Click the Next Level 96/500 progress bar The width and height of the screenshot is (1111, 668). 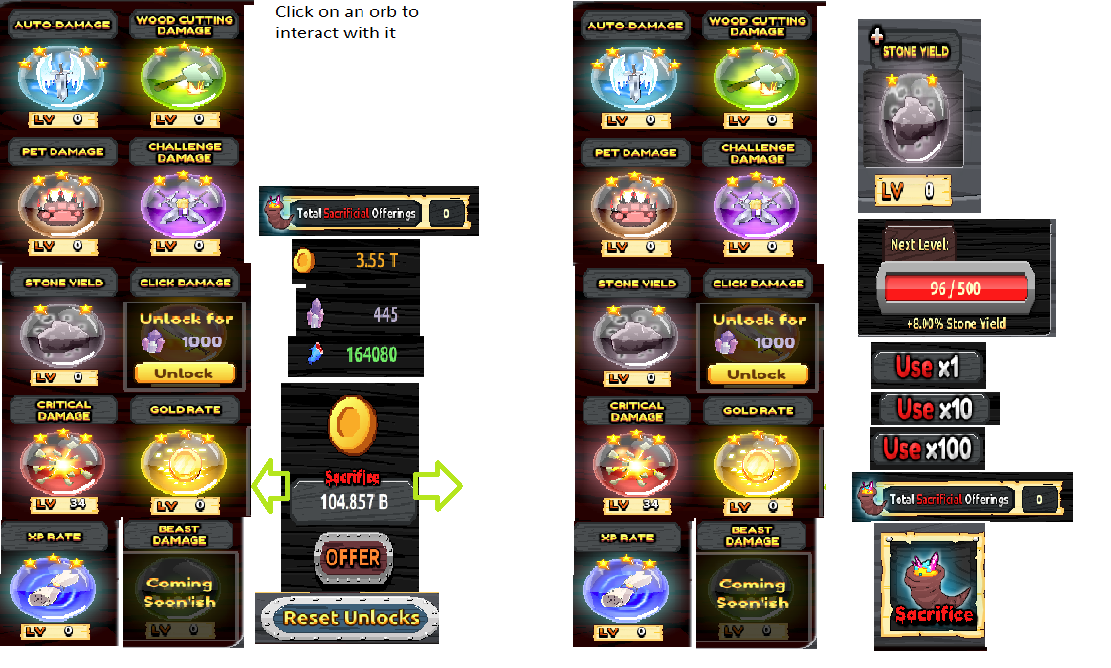pos(956,288)
